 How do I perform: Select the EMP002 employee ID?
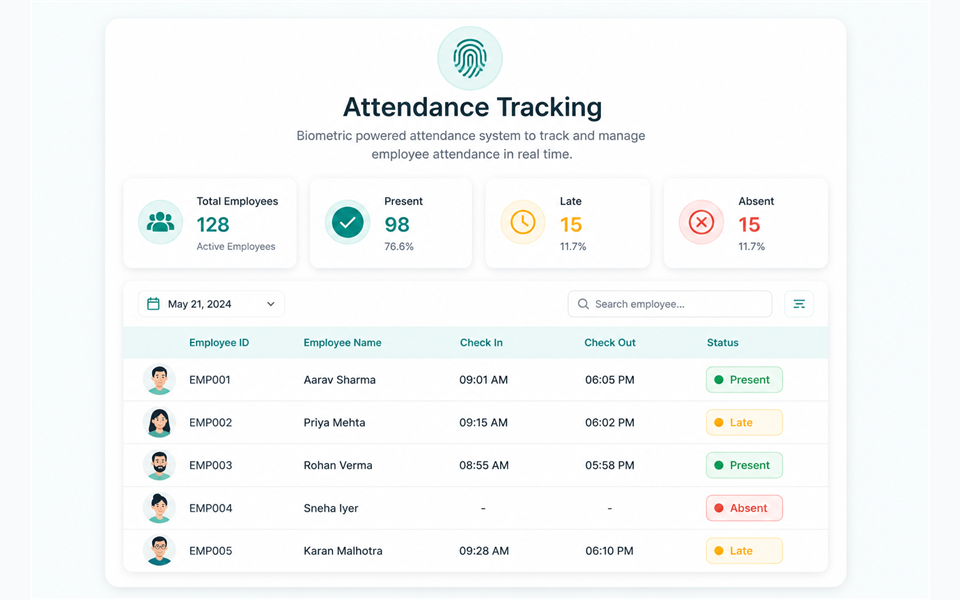coord(211,422)
